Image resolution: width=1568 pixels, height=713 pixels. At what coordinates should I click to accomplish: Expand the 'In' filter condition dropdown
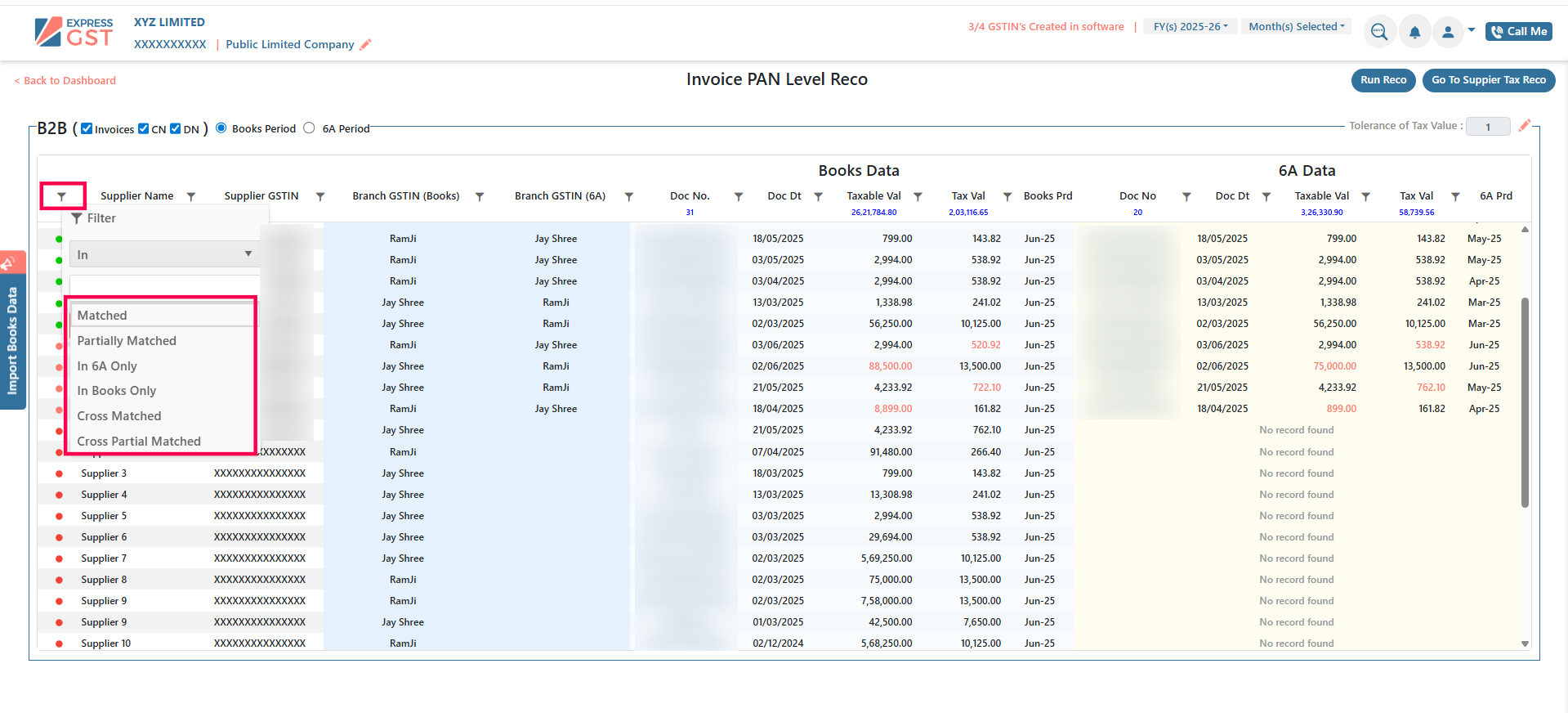(164, 254)
